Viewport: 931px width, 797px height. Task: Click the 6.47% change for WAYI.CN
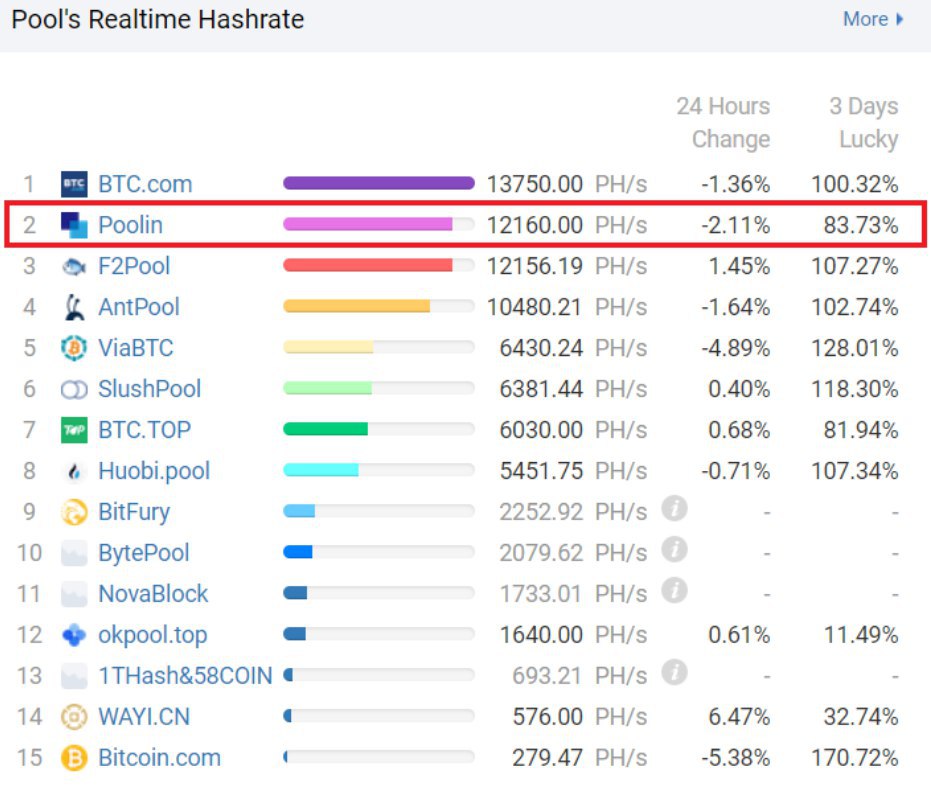click(739, 717)
